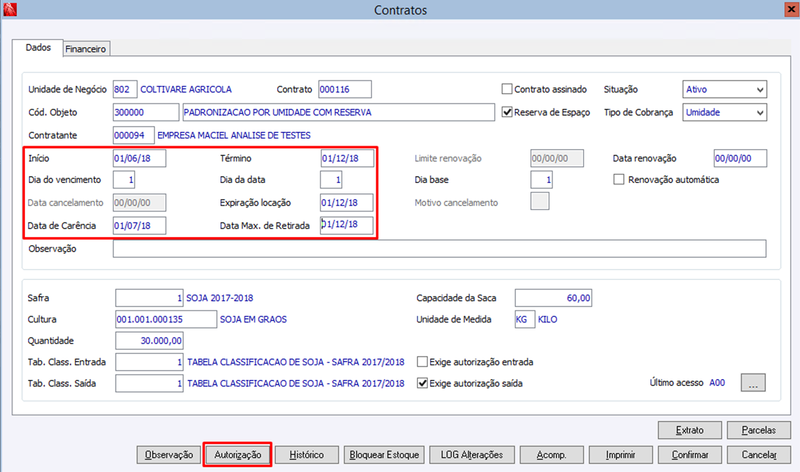Click the Imprimir button

pos(620,455)
